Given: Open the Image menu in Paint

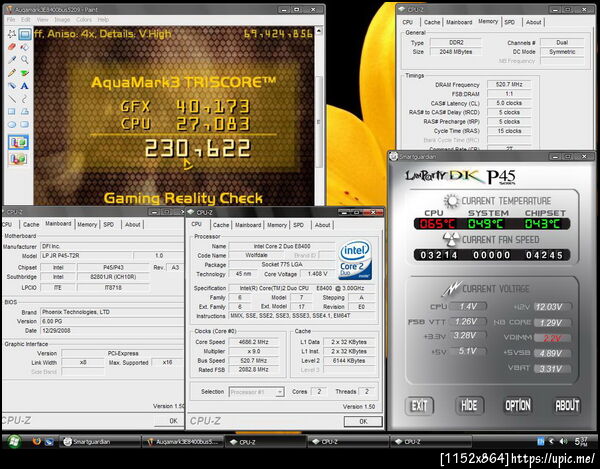Looking at the screenshot, I should (x=62, y=20).
